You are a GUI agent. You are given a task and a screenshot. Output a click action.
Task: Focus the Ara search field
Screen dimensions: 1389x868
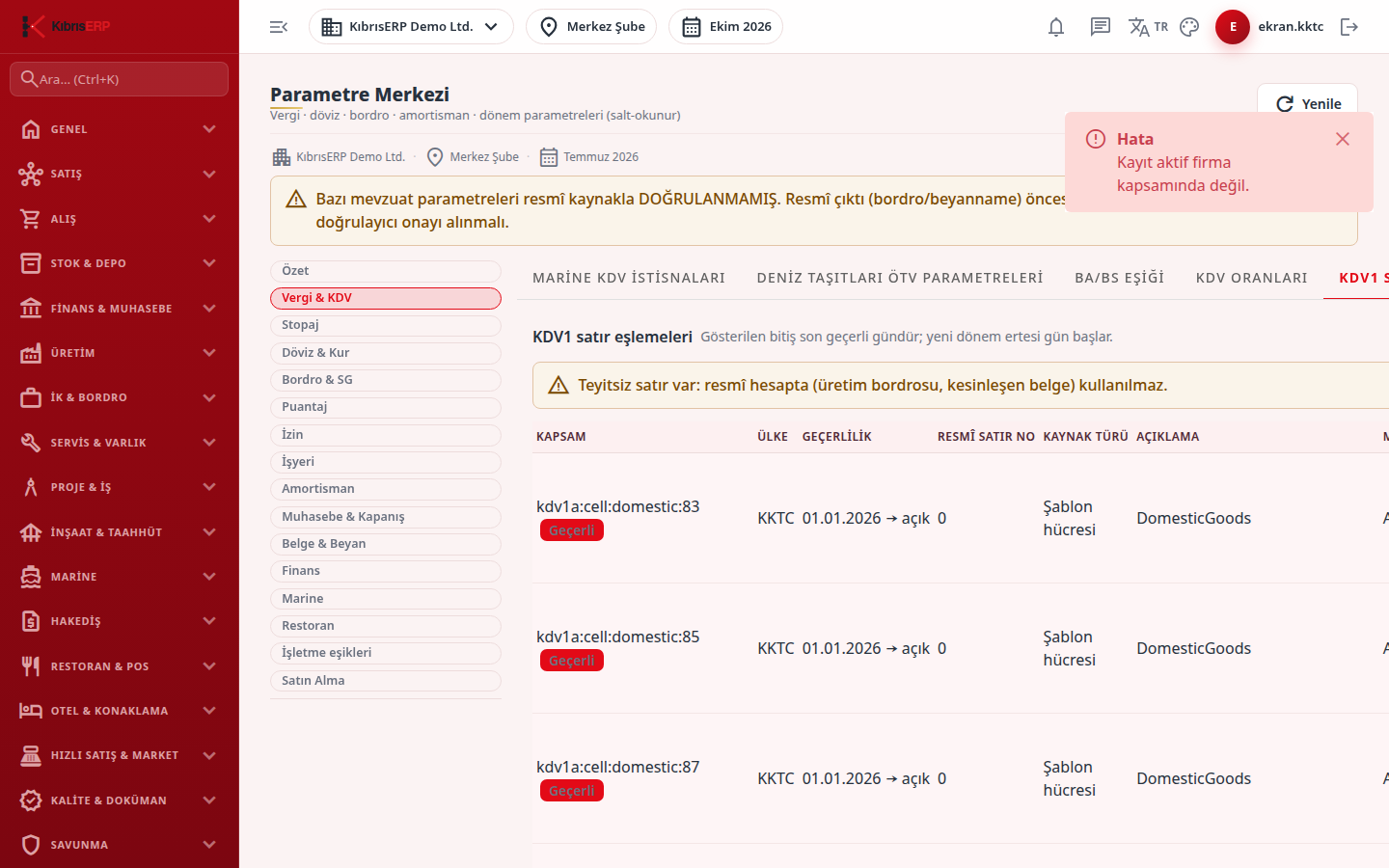(120, 79)
